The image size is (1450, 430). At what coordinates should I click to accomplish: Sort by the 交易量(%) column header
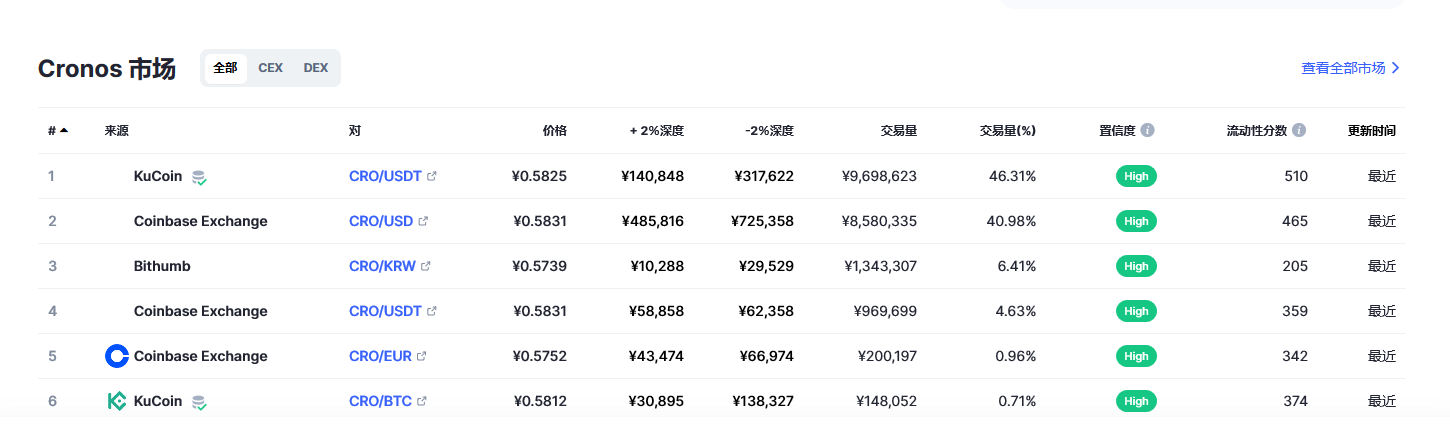(1008, 130)
